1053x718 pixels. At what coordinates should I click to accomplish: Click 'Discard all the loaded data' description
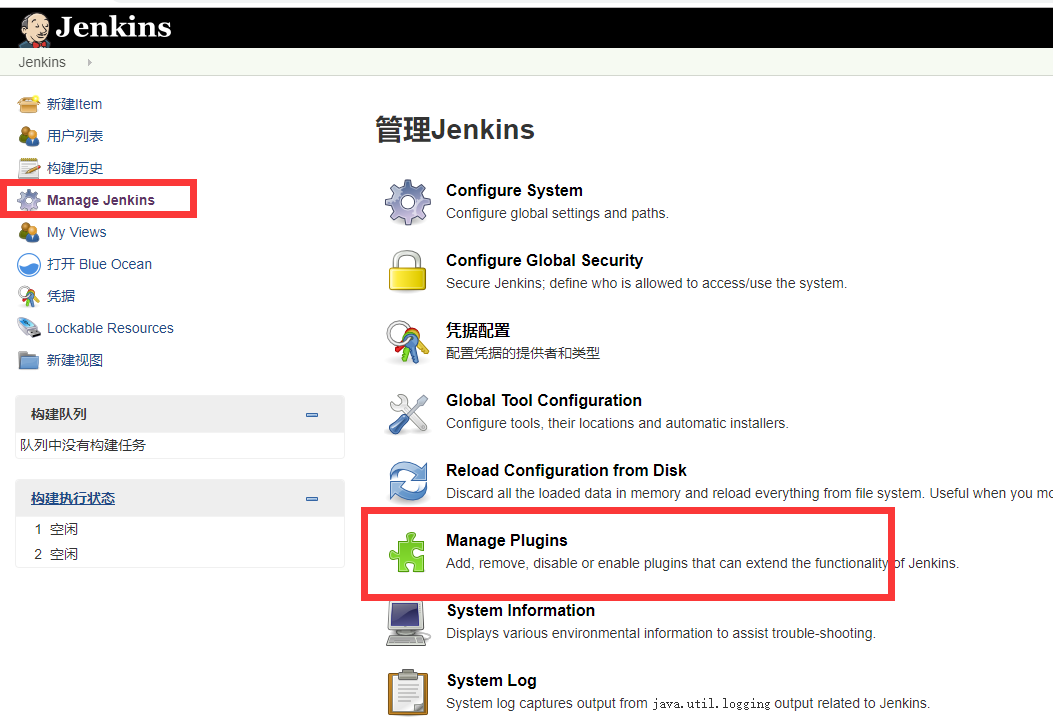point(749,493)
